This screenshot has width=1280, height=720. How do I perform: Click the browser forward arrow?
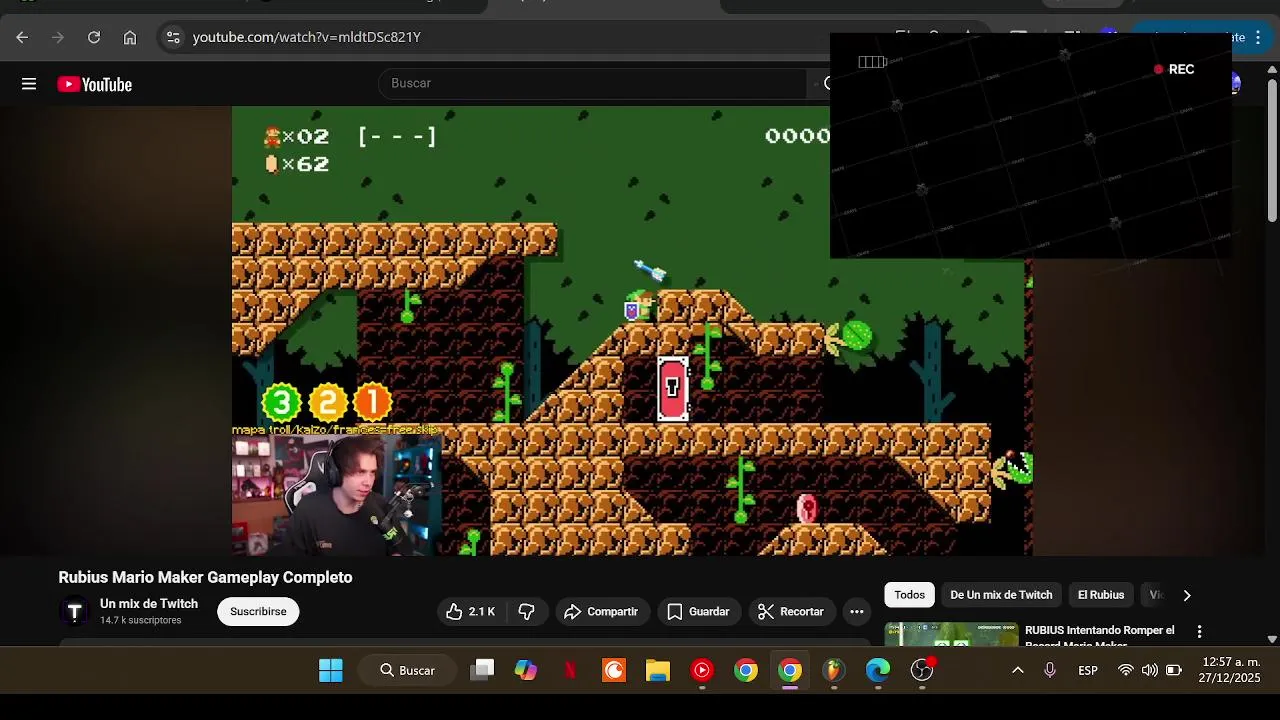(x=58, y=37)
